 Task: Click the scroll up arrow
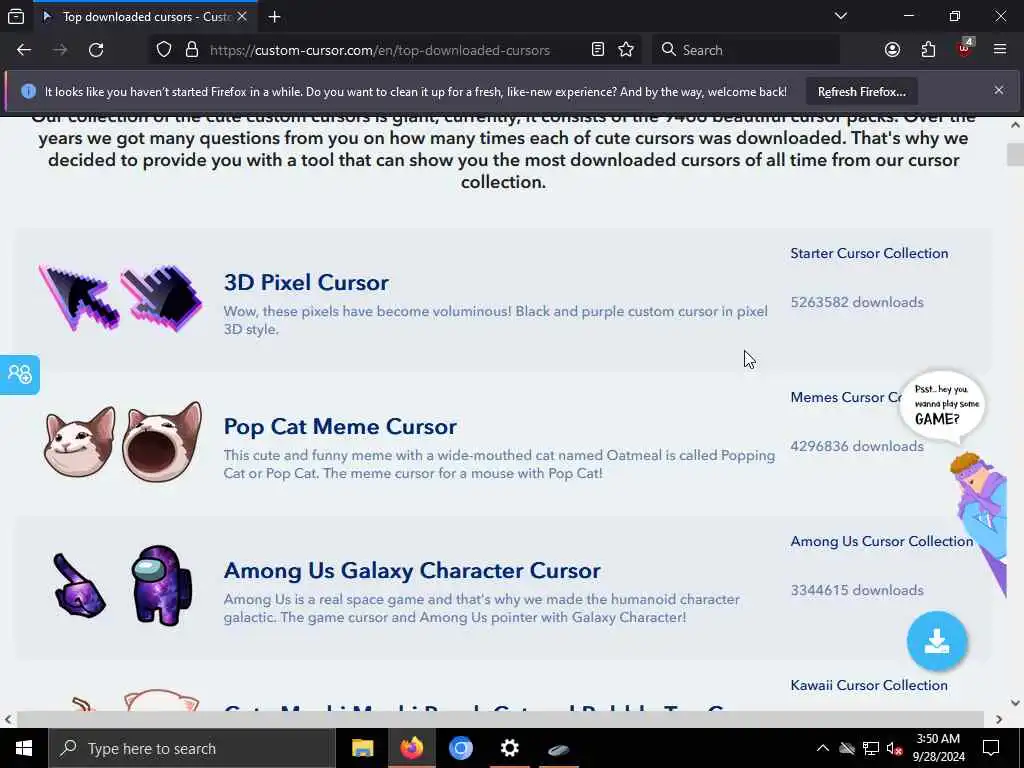[x=1016, y=125]
